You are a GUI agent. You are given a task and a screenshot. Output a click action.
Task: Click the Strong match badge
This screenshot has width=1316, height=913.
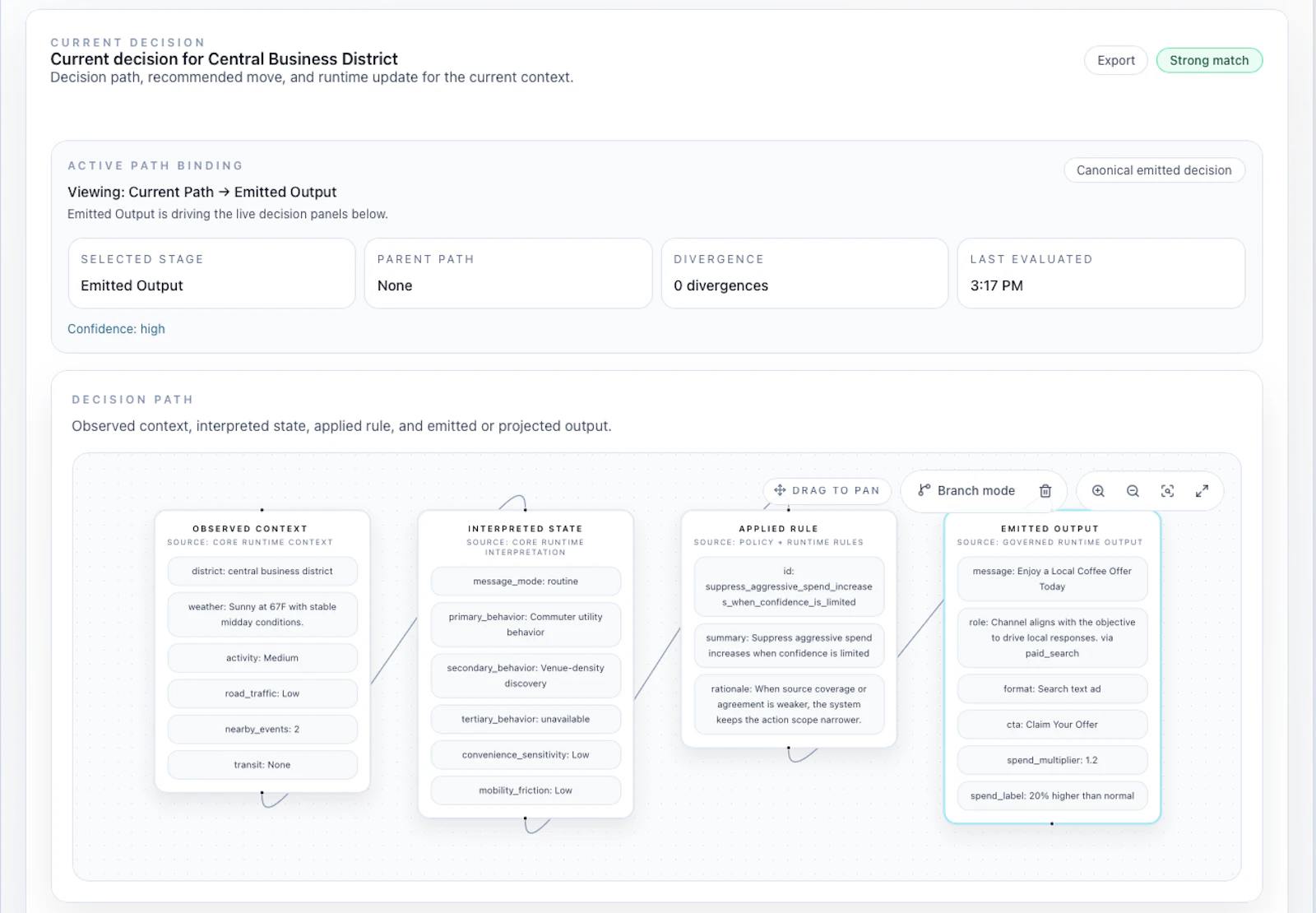[1209, 60]
